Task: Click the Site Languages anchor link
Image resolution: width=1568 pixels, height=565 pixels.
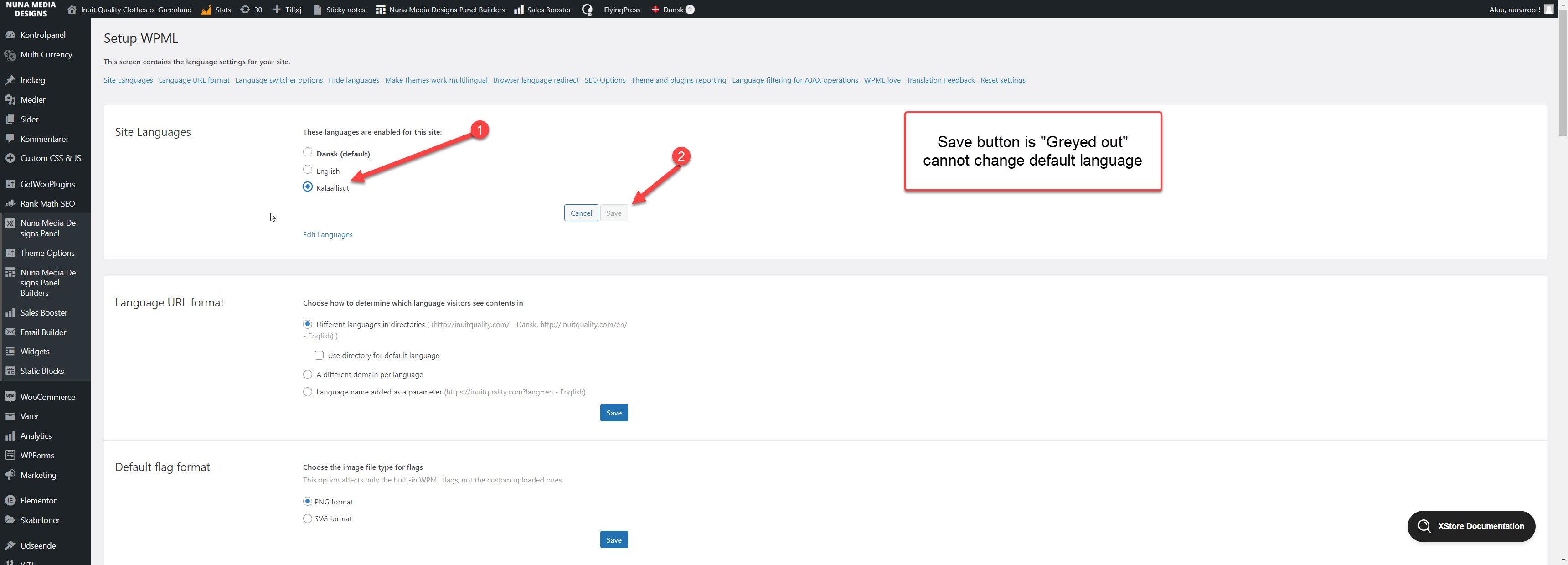Action: 128,80
